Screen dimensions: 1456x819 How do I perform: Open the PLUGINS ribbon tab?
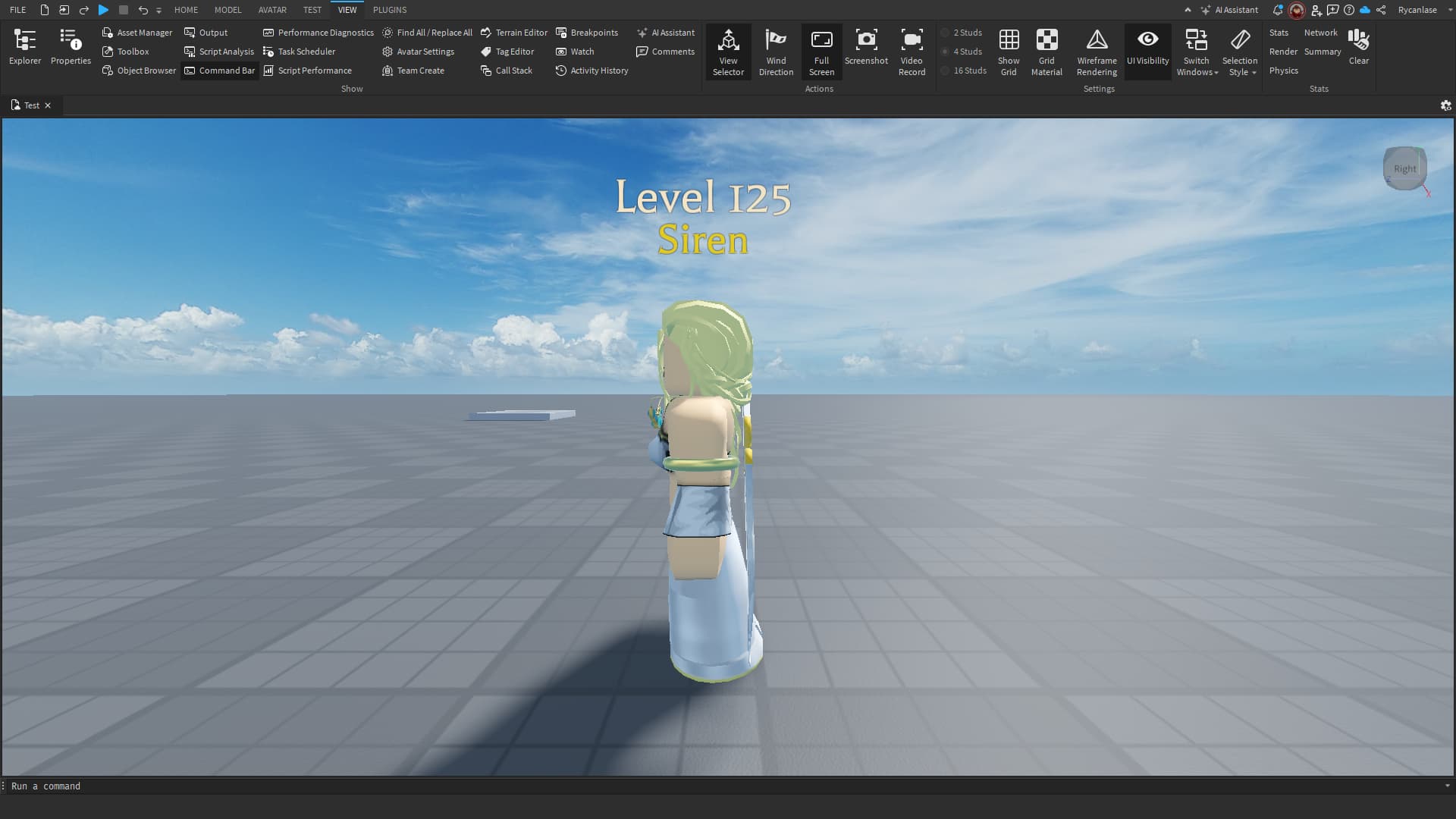390,10
